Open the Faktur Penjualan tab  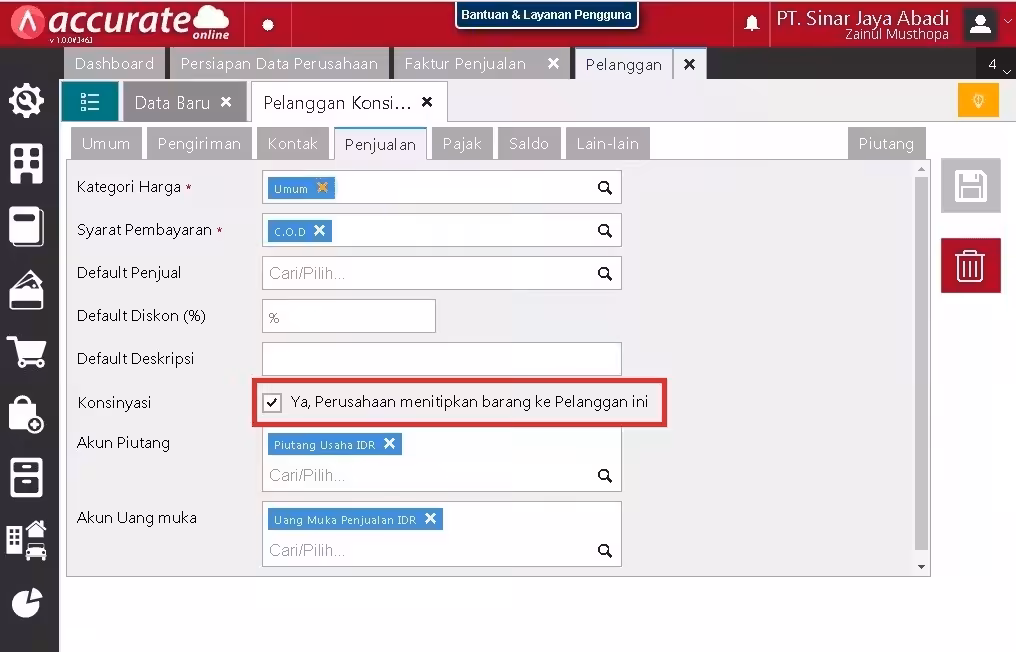(465, 64)
